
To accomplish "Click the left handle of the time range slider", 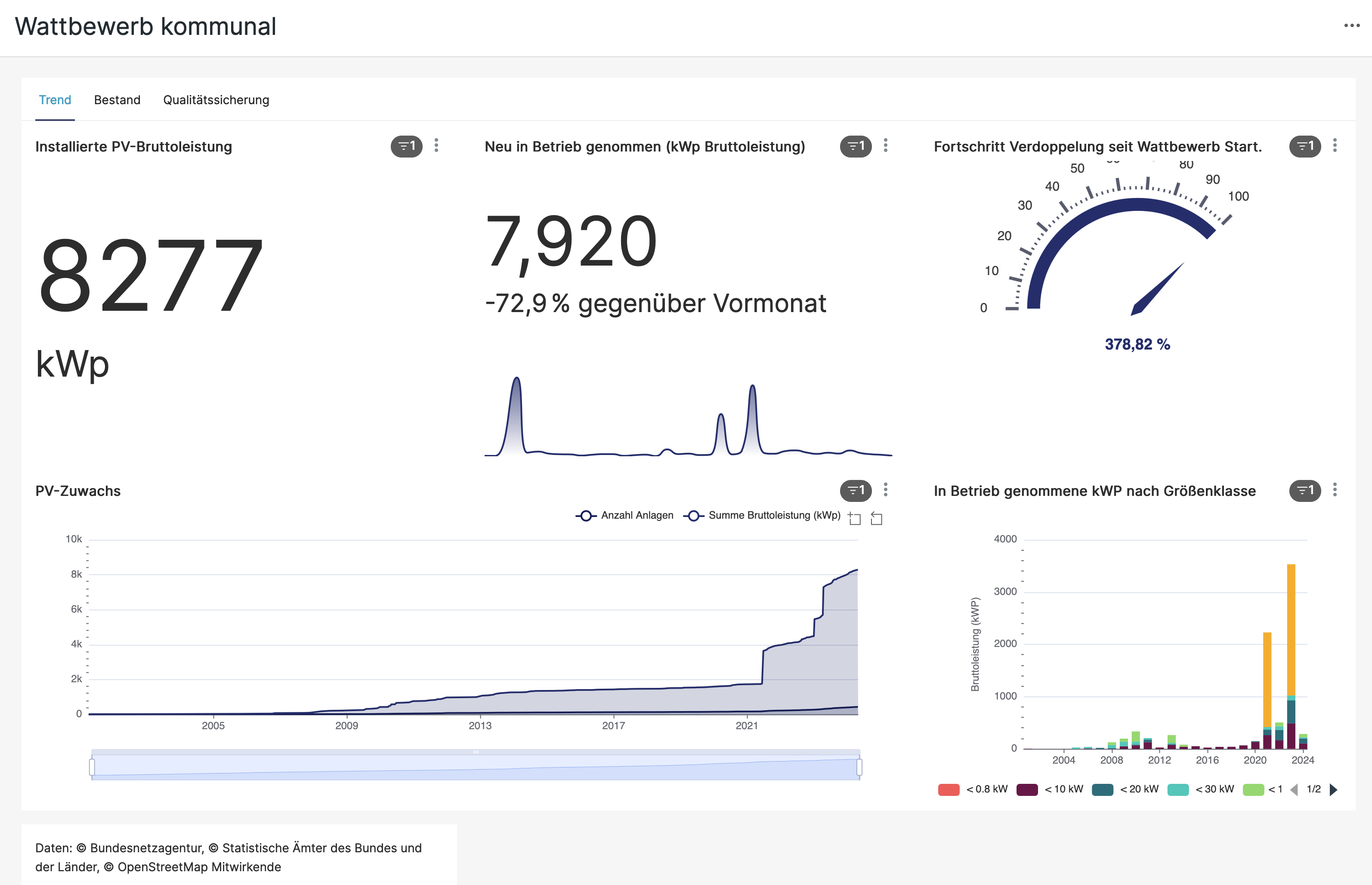I will point(92,767).
